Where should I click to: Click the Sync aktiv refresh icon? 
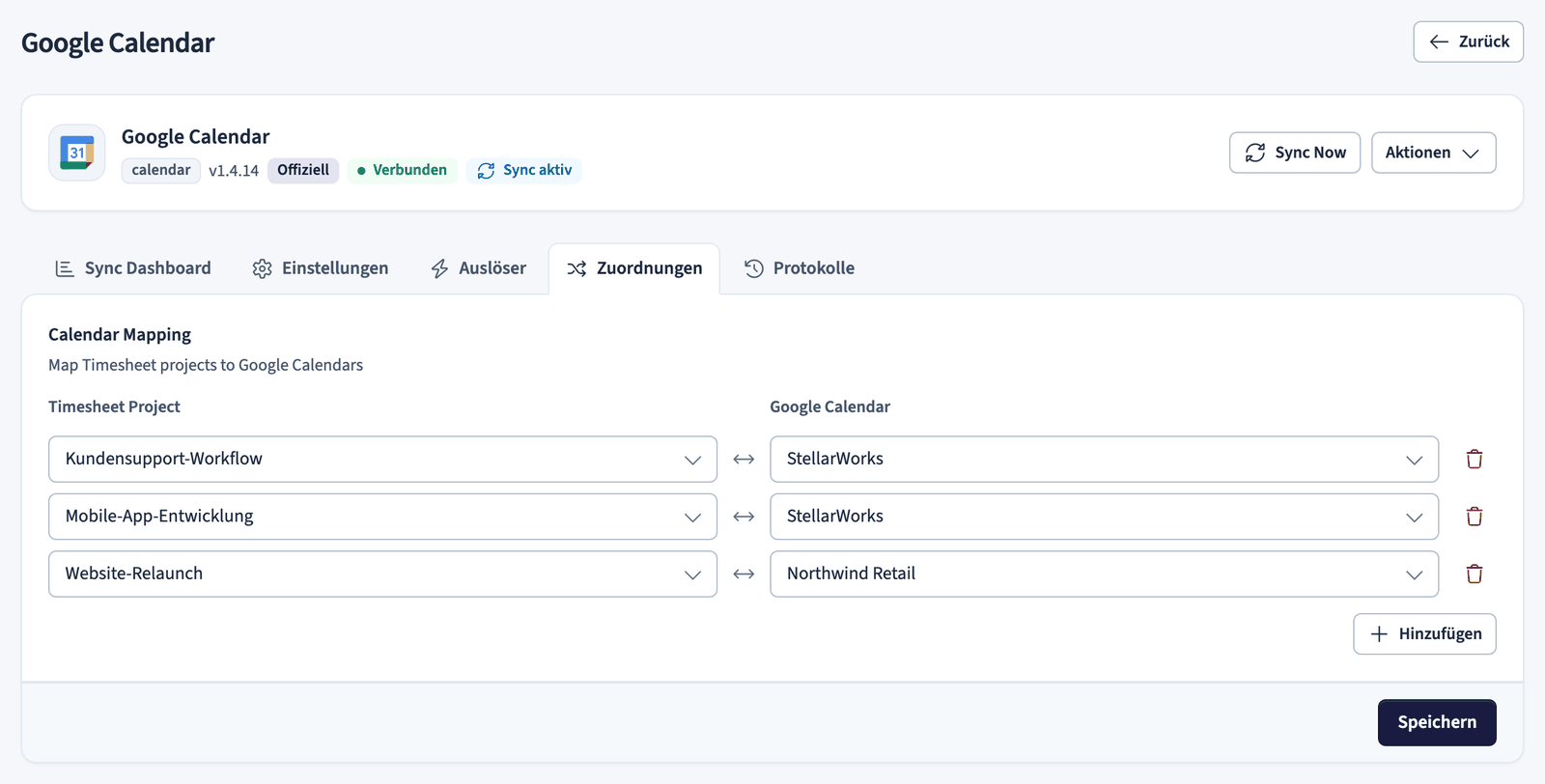486,171
